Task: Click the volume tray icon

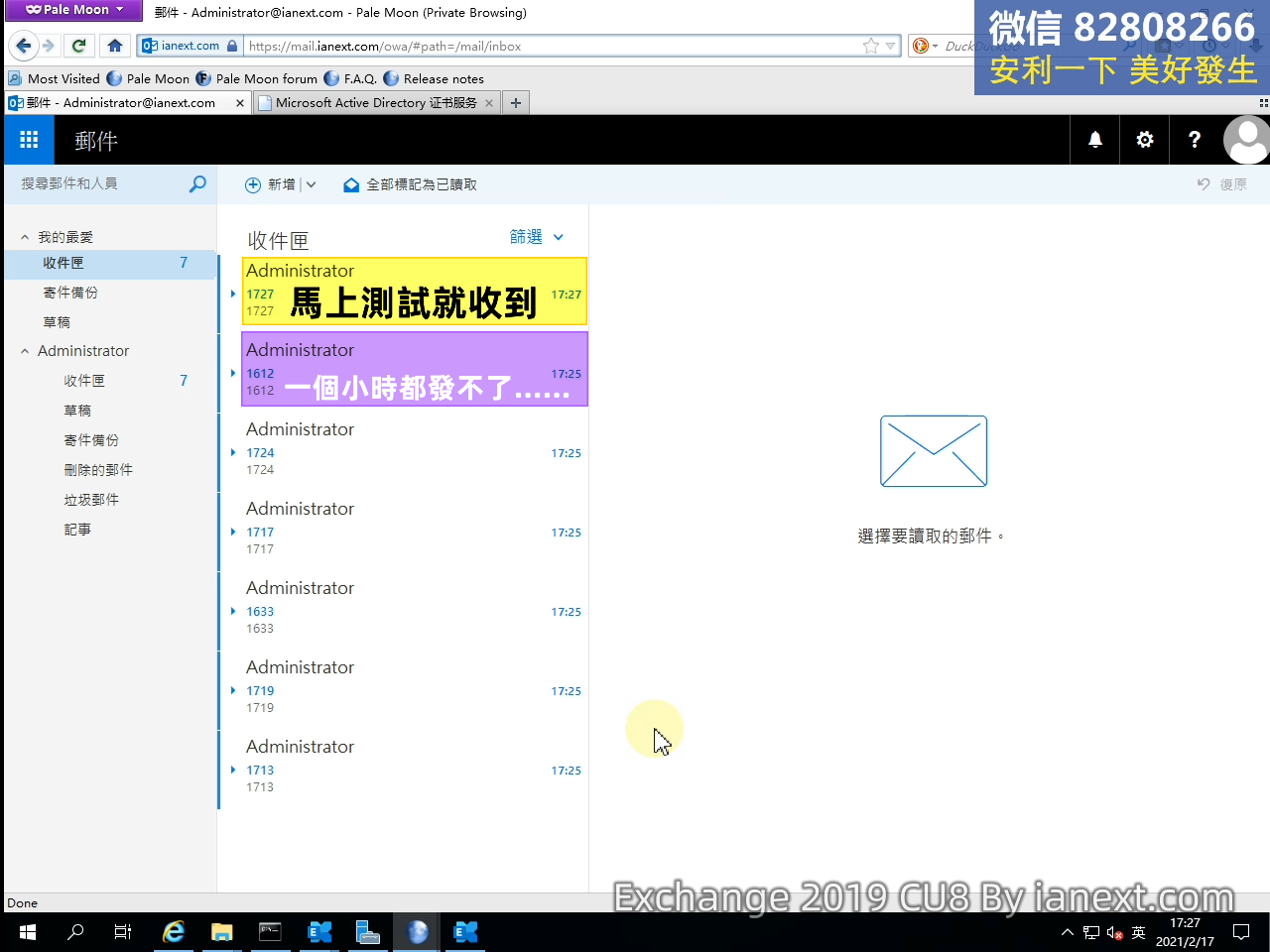Action: pyautogui.click(x=1114, y=932)
